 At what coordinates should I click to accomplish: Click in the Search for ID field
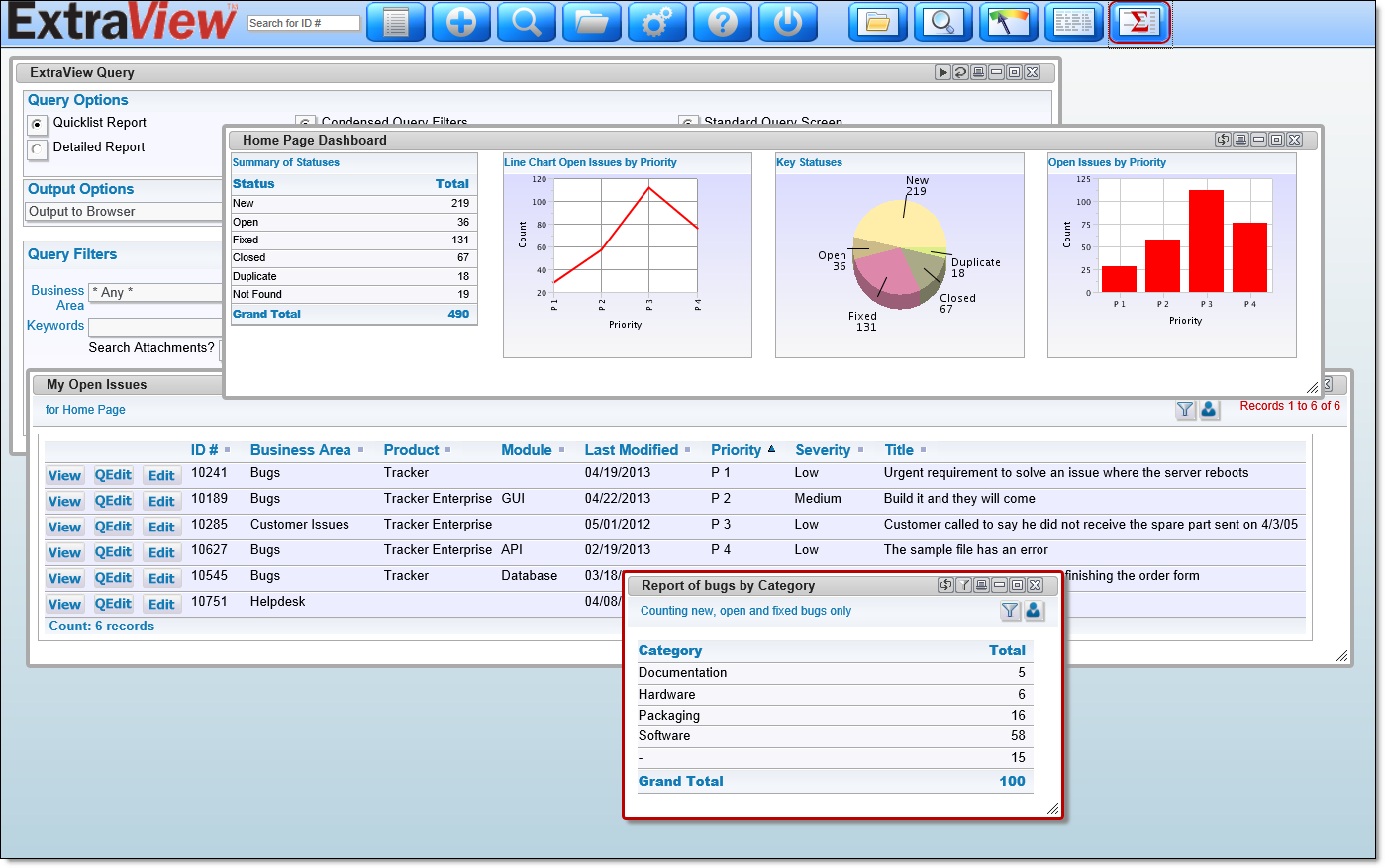[302, 23]
